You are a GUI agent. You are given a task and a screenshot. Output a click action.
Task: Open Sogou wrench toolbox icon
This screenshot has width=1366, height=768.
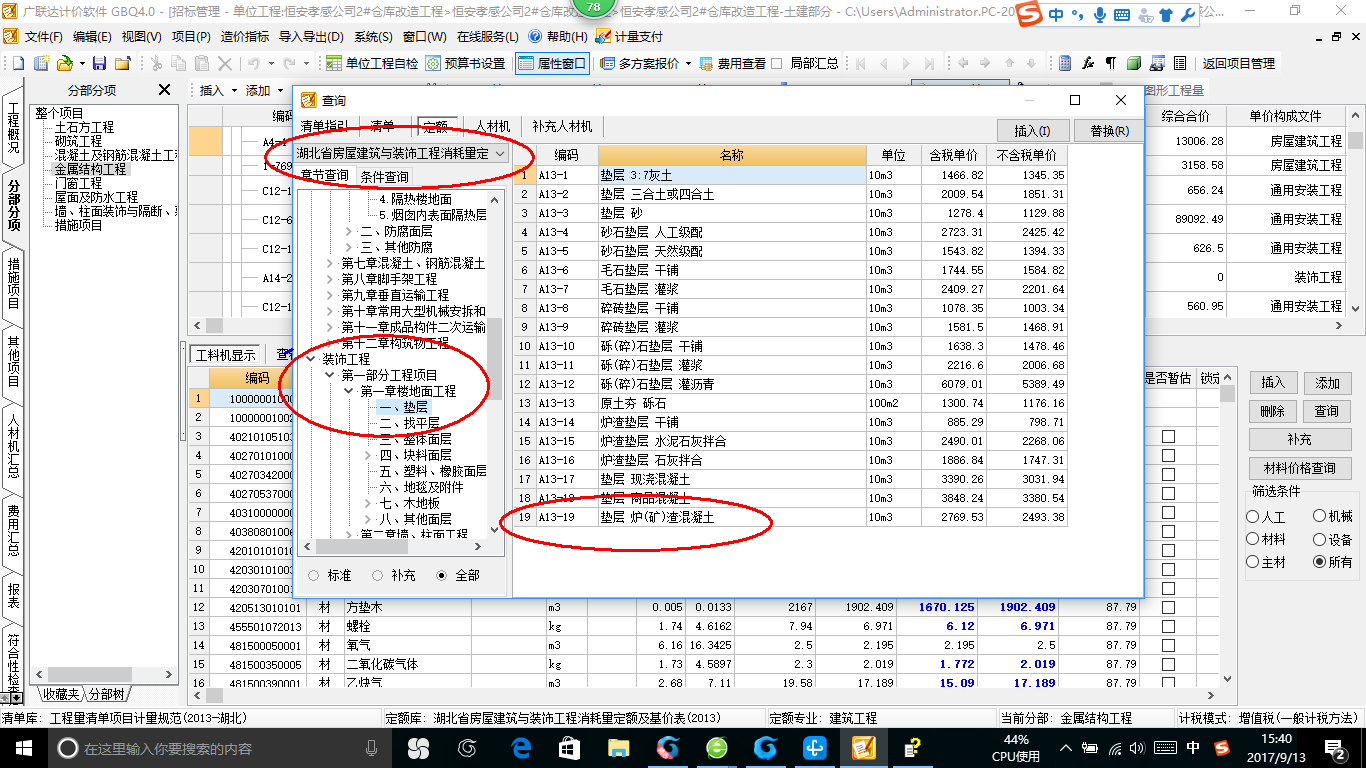[1187, 15]
